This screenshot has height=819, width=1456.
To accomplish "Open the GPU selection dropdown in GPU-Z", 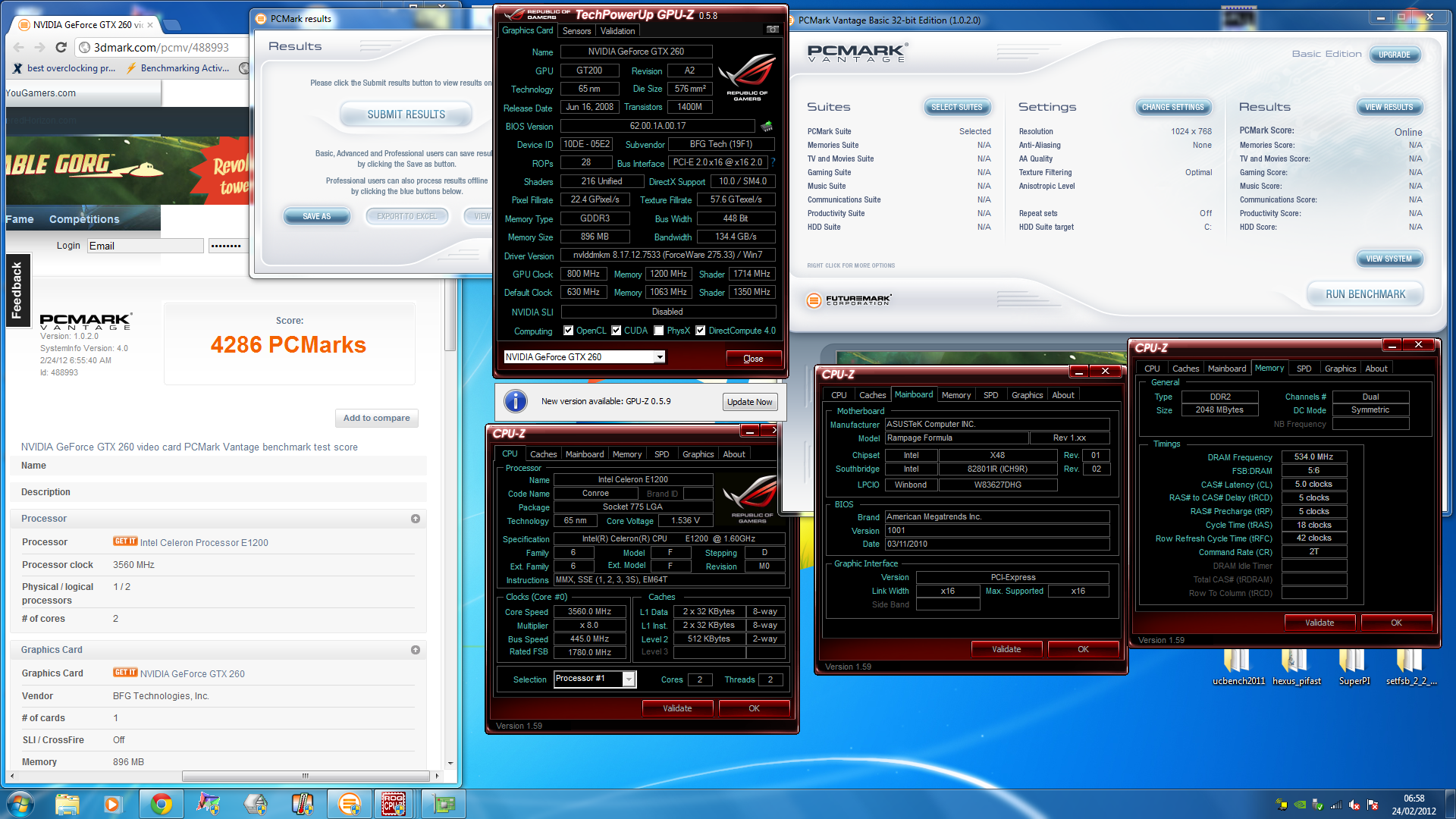I will pyautogui.click(x=660, y=357).
